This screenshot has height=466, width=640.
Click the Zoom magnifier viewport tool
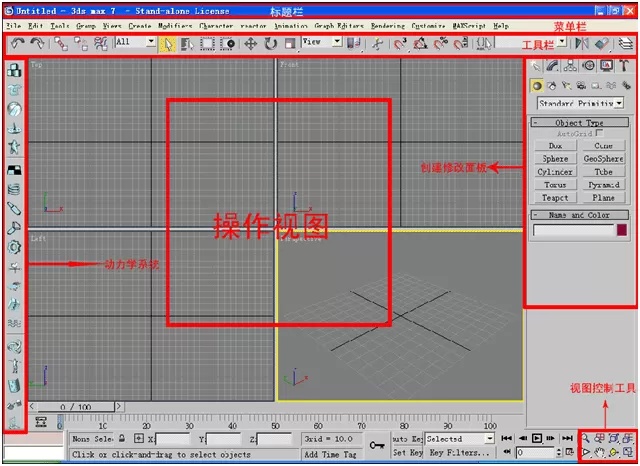click(585, 438)
